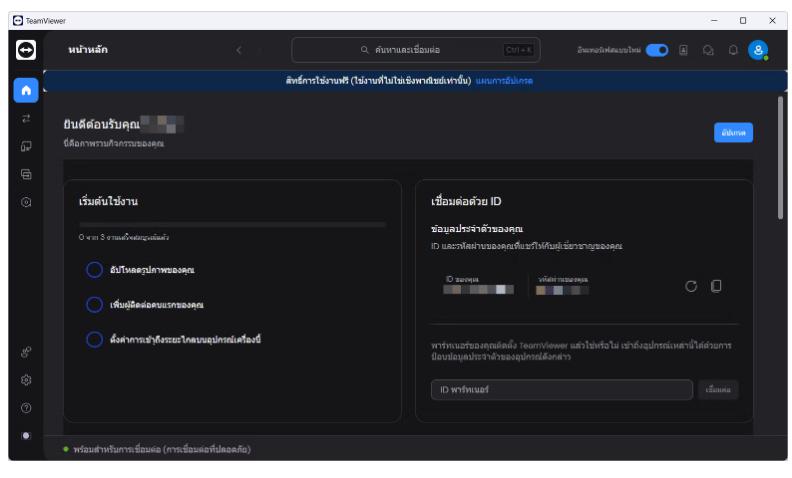Image resolution: width=792 pixels, height=478 pixels.
Task: Copy your ID and password with copy icon
Action: point(716,287)
